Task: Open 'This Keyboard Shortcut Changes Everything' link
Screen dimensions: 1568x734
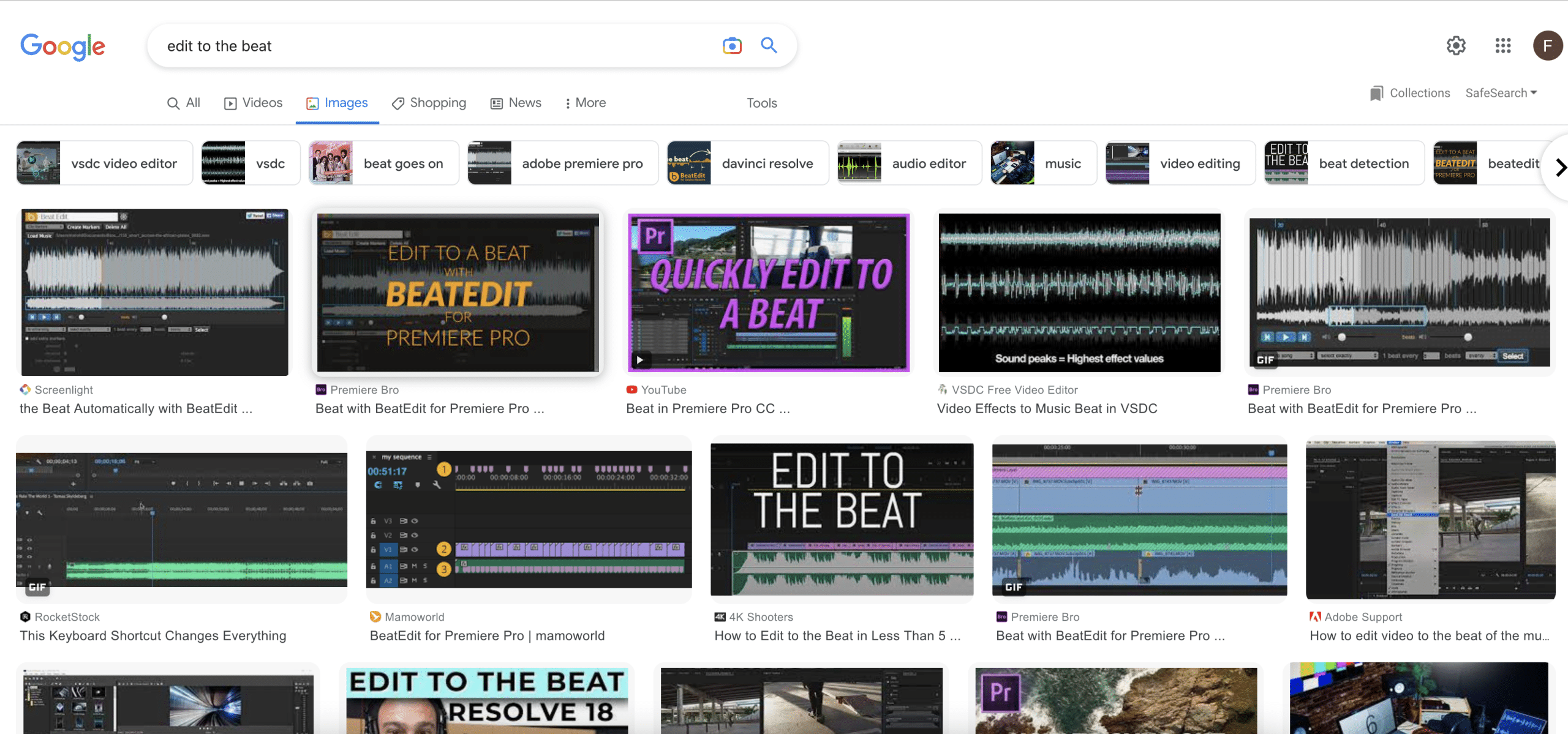Action: tap(153, 635)
